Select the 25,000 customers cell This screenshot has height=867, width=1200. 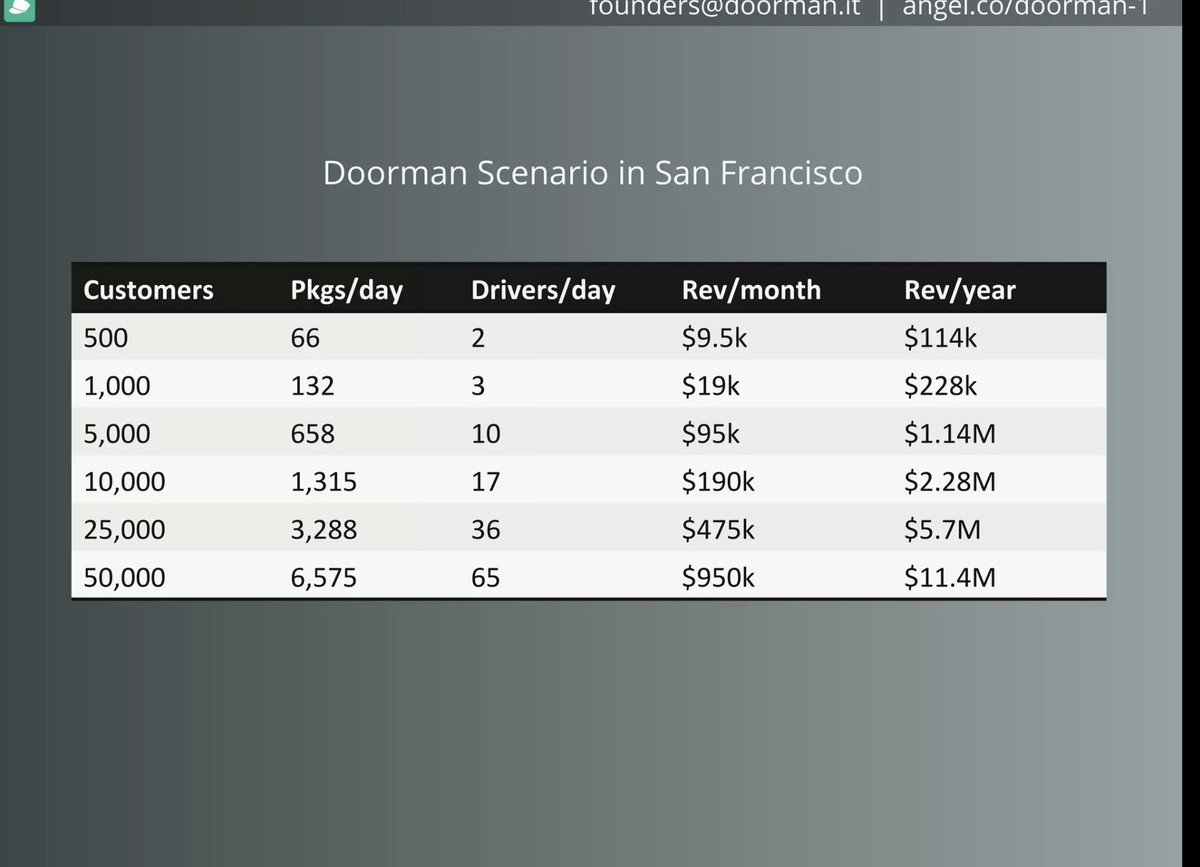coord(124,530)
